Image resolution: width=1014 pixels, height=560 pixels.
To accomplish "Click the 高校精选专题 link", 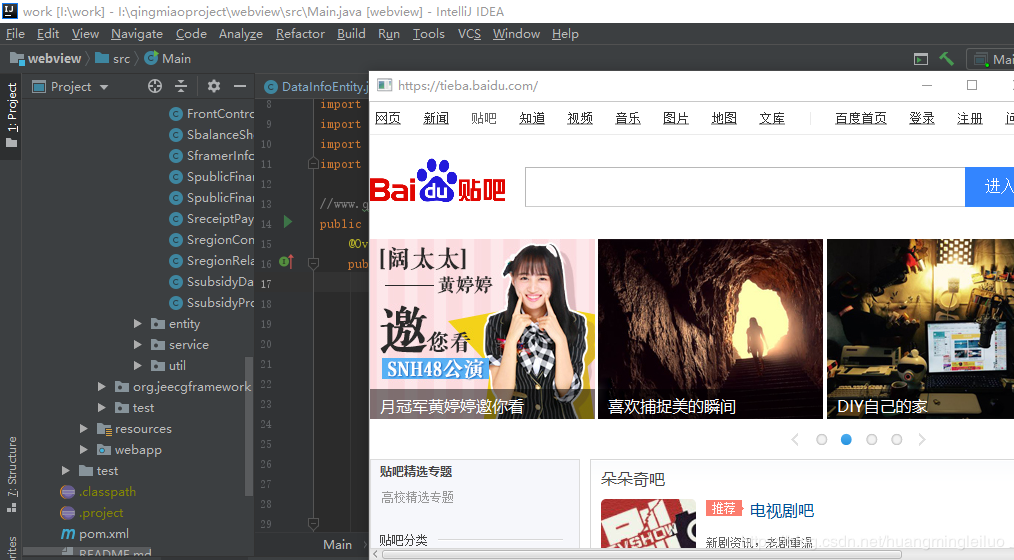I will pyautogui.click(x=417, y=497).
